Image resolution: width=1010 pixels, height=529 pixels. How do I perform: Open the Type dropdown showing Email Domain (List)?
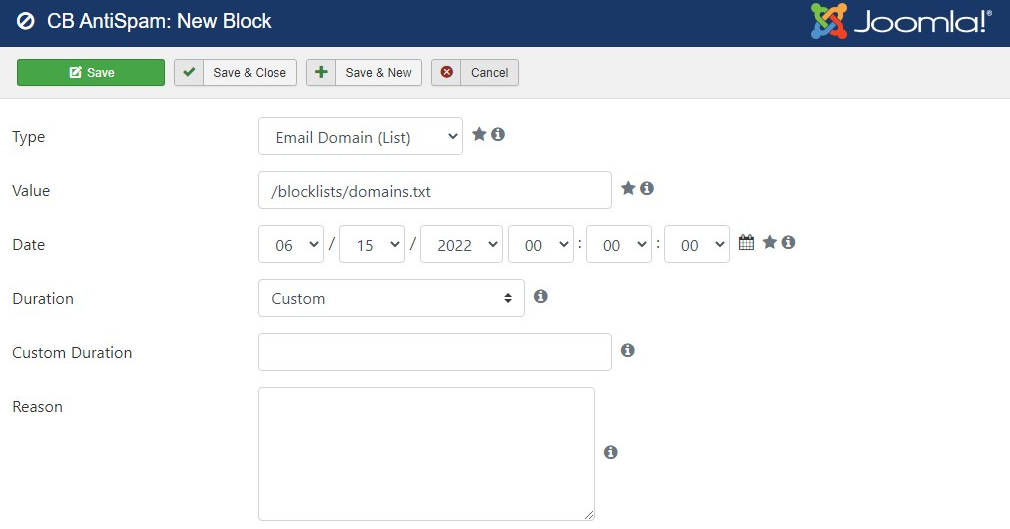tap(360, 136)
